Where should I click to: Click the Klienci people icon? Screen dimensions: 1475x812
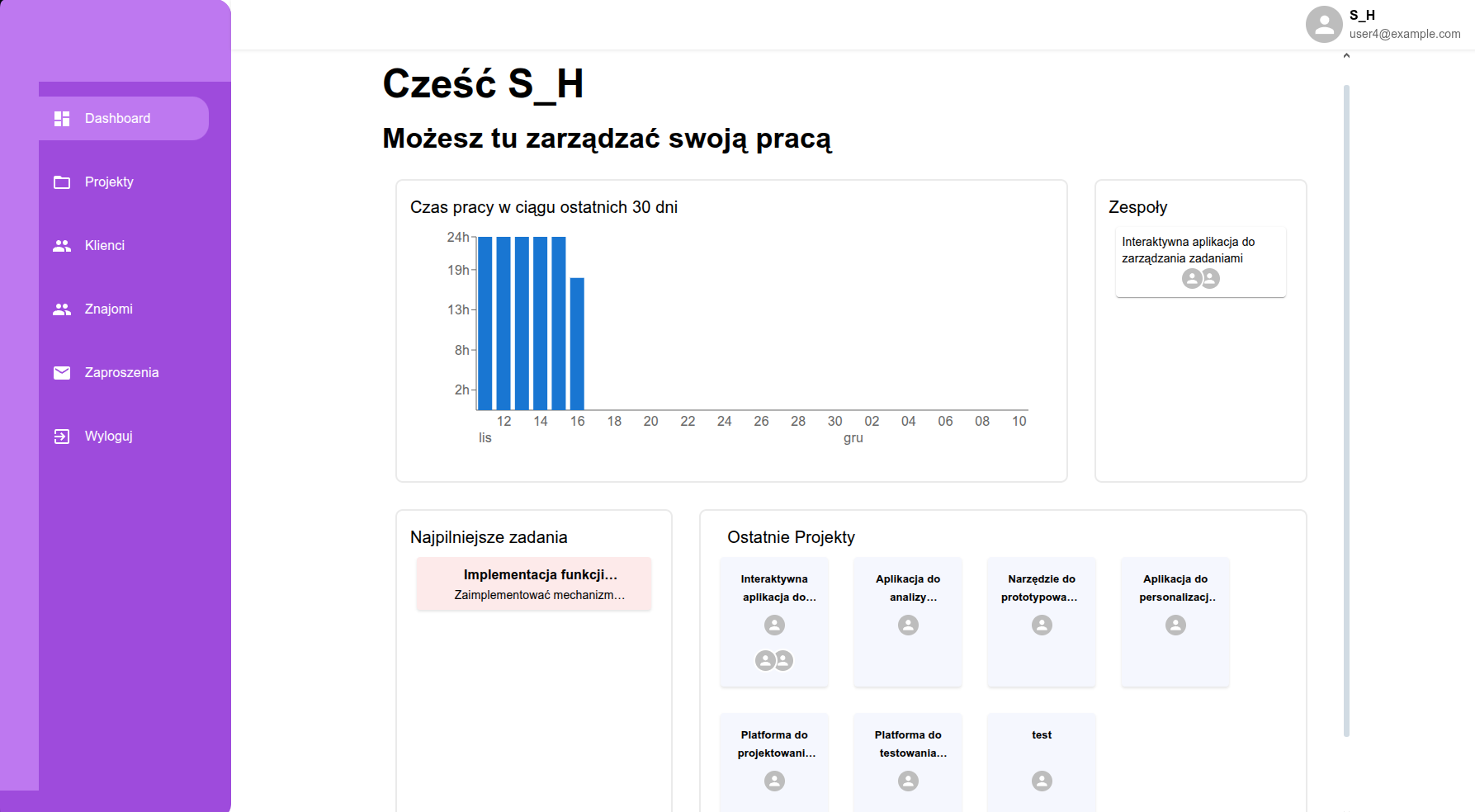pos(62,246)
